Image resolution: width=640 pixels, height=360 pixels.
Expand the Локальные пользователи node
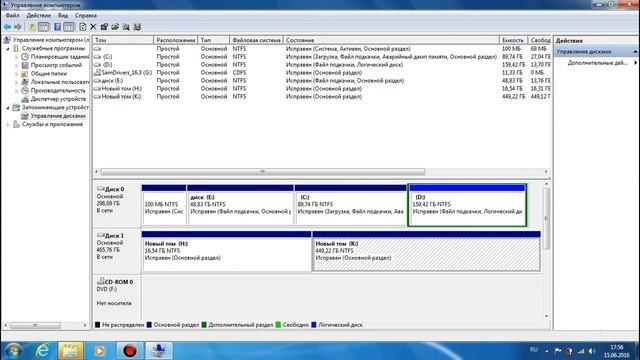click(16, 82)
